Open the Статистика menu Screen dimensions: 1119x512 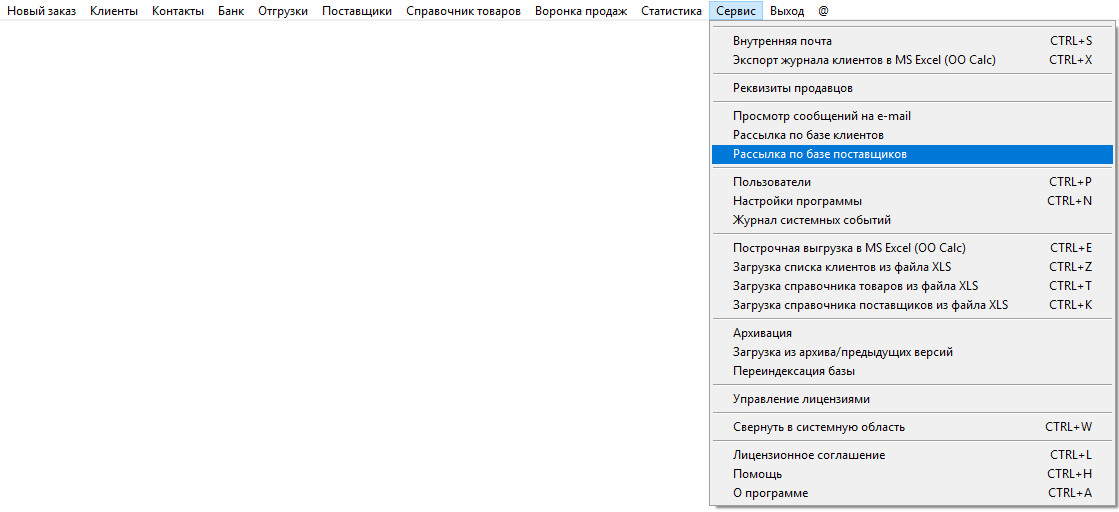pyautogui.click(x=671, y=11)
